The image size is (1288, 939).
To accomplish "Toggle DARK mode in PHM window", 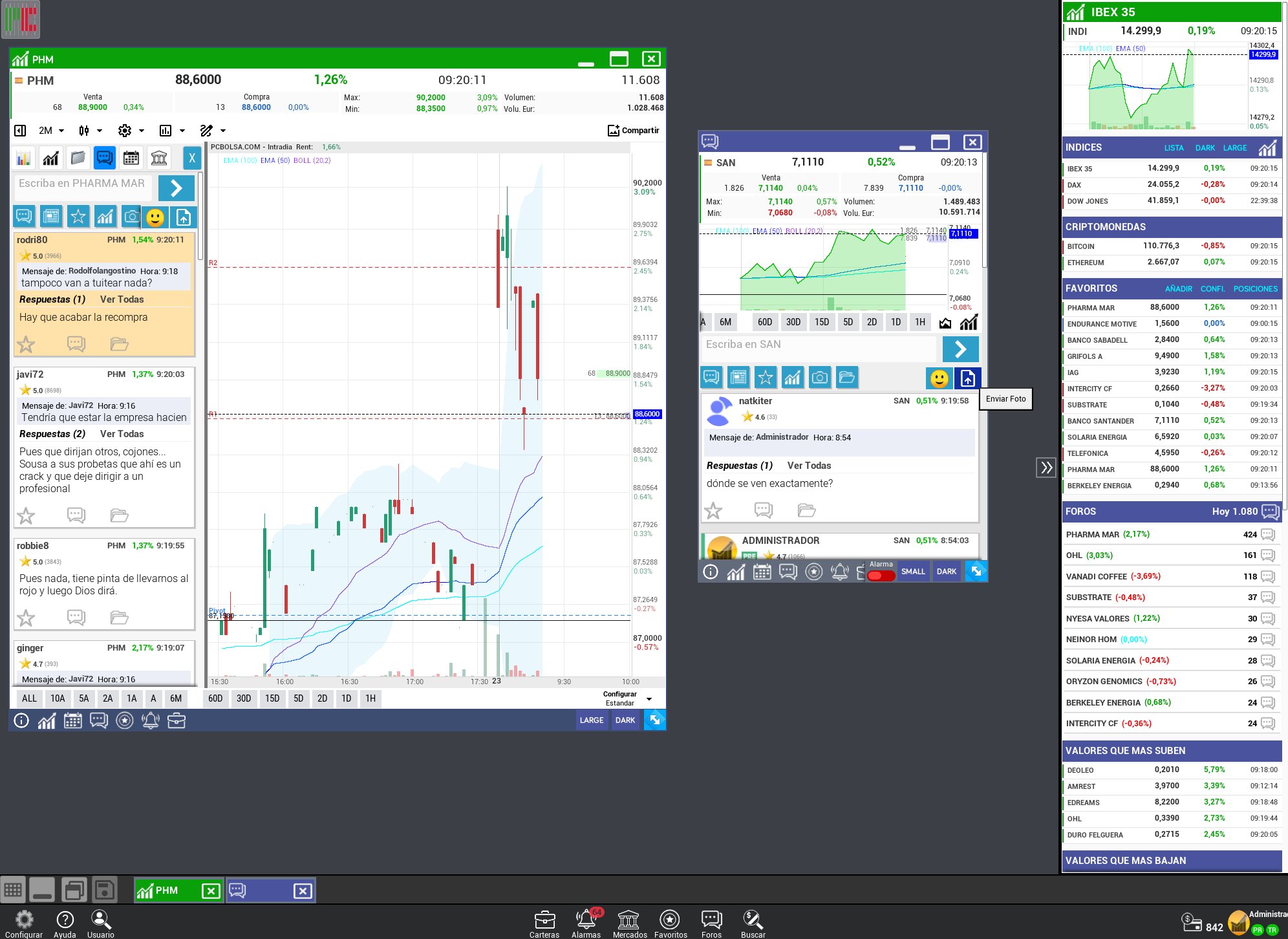I will (x=625, y=720).
